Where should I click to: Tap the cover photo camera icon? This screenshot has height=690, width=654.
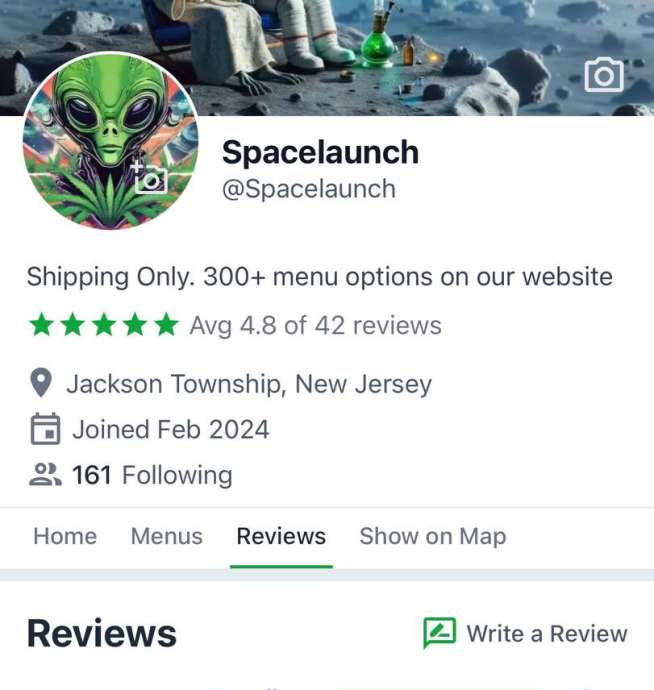(x=604, y=74)
